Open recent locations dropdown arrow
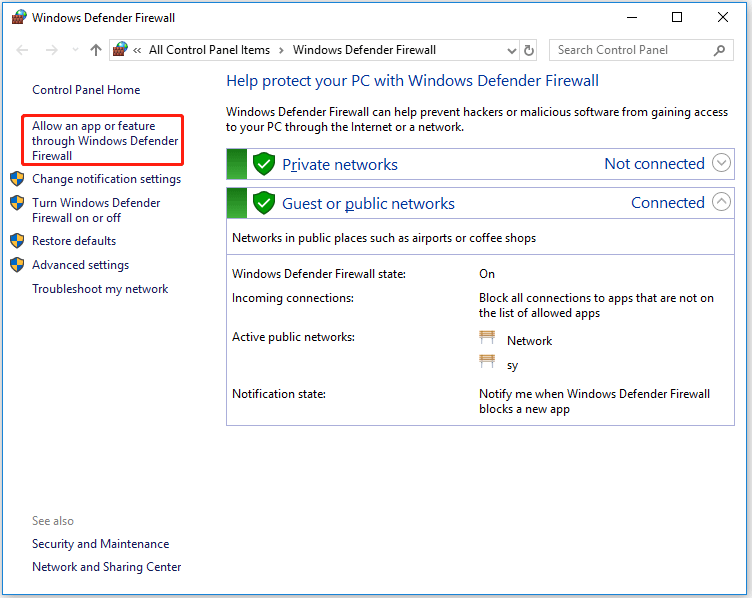Screen dimensions: 752x598 click(x=75, y=50)
